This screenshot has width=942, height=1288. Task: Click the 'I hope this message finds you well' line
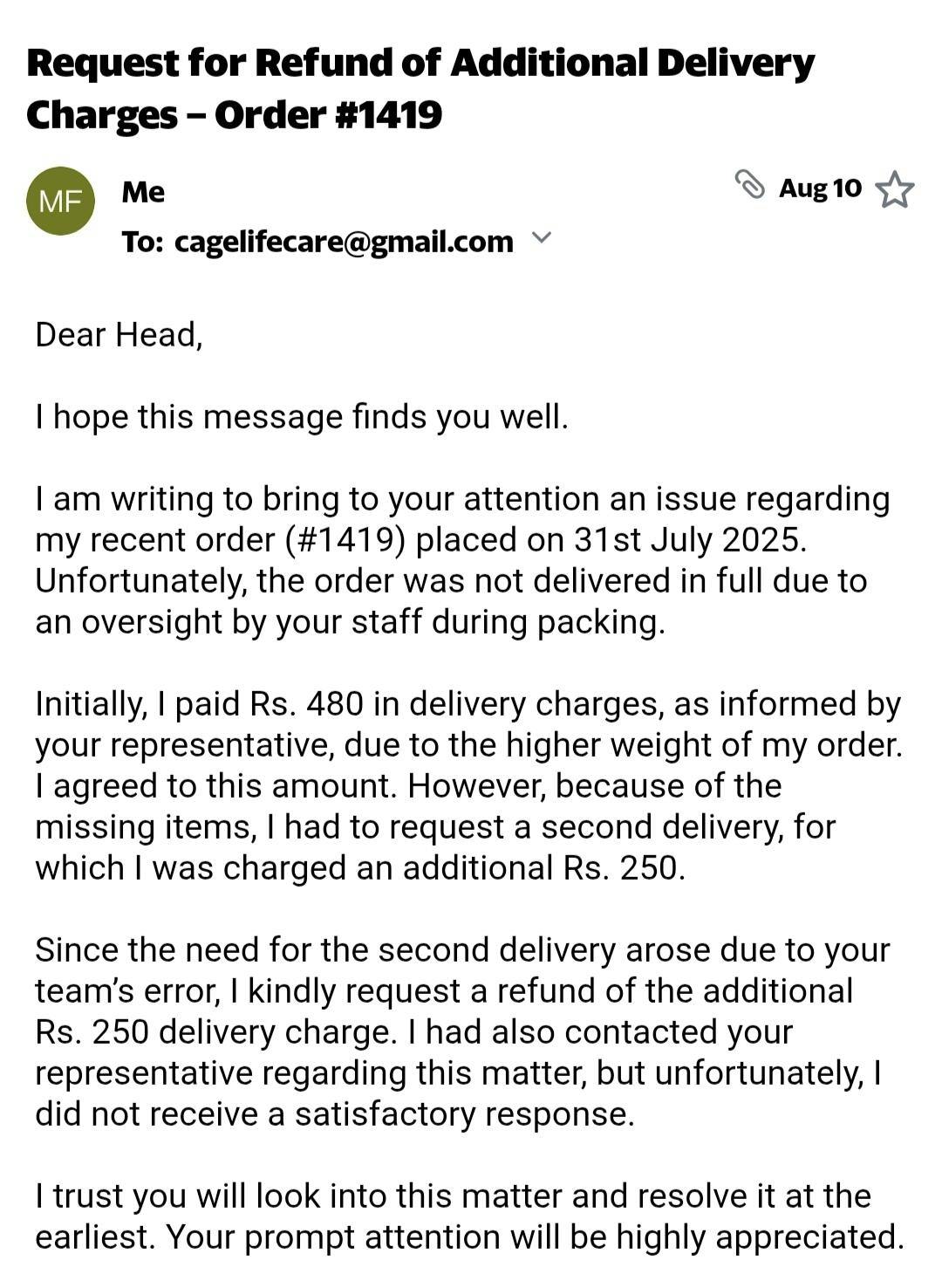point(302,417)
